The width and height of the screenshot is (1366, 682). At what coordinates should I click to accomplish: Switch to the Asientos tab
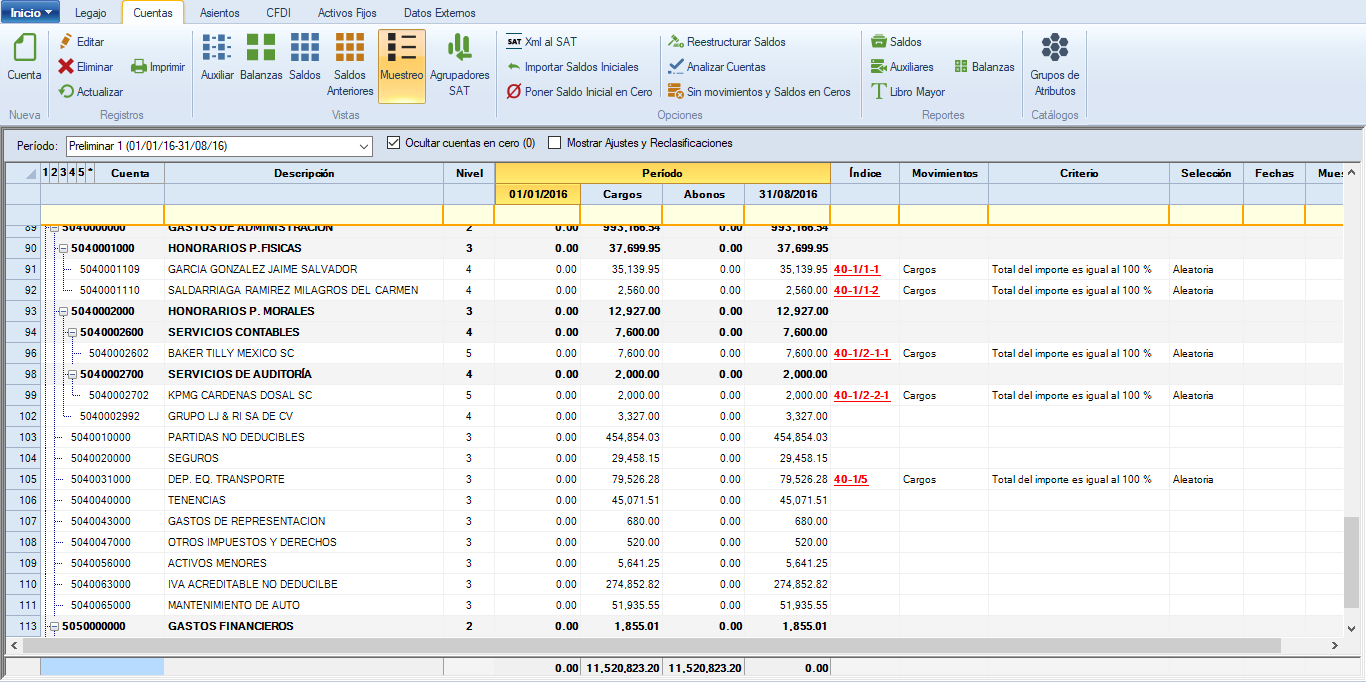point(219,13)
